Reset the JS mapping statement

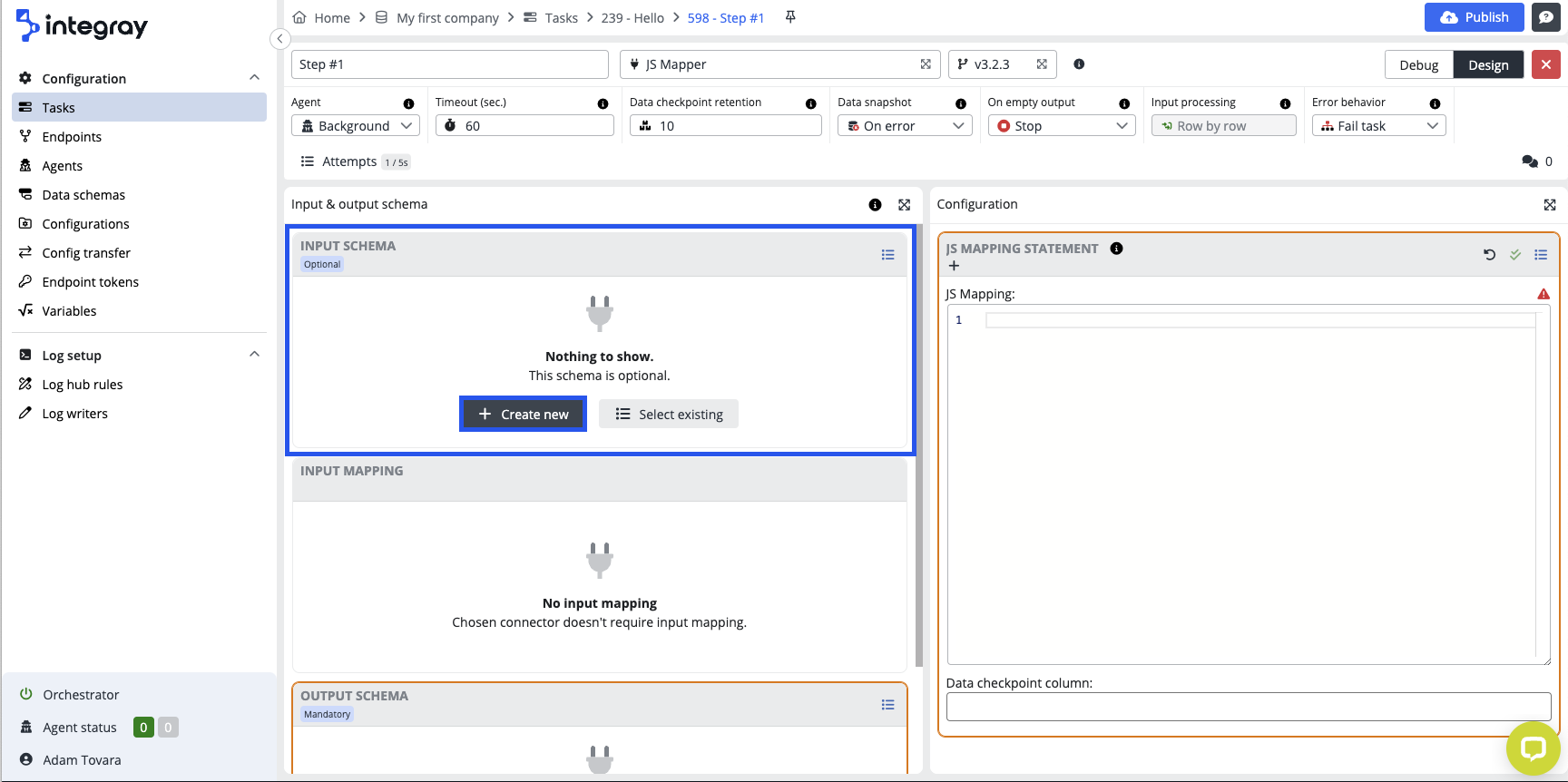(x=1489, y=255)
